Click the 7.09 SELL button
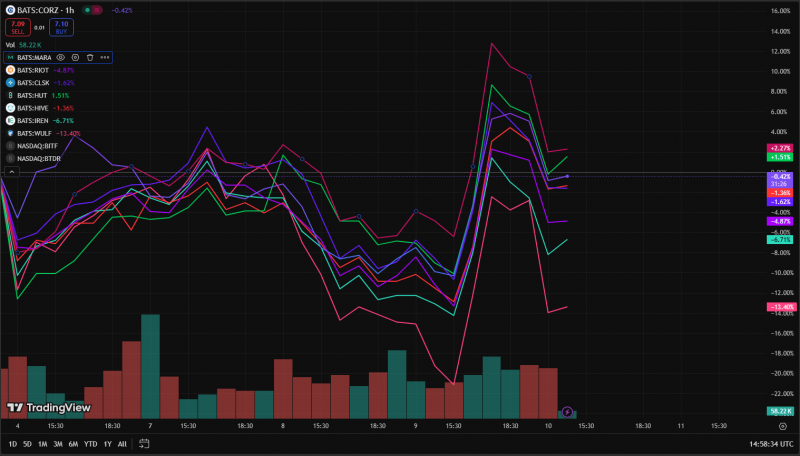This screenshot has width=800, height=456. point(18,28)
